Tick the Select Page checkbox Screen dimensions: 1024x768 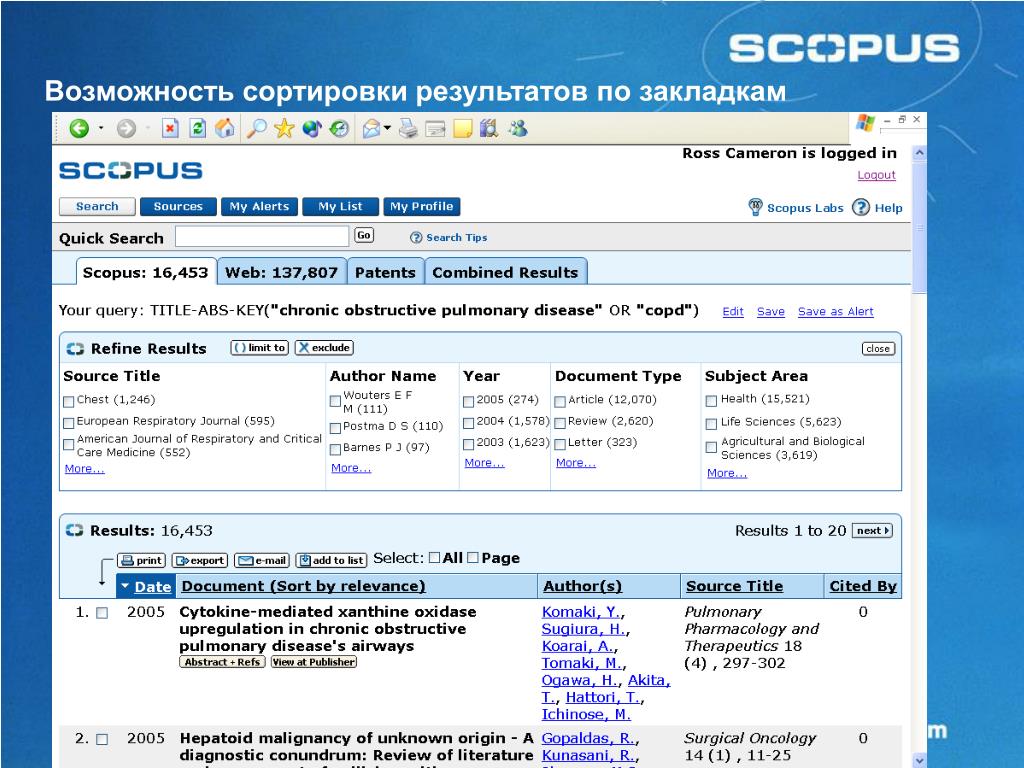tap(473, 558)
